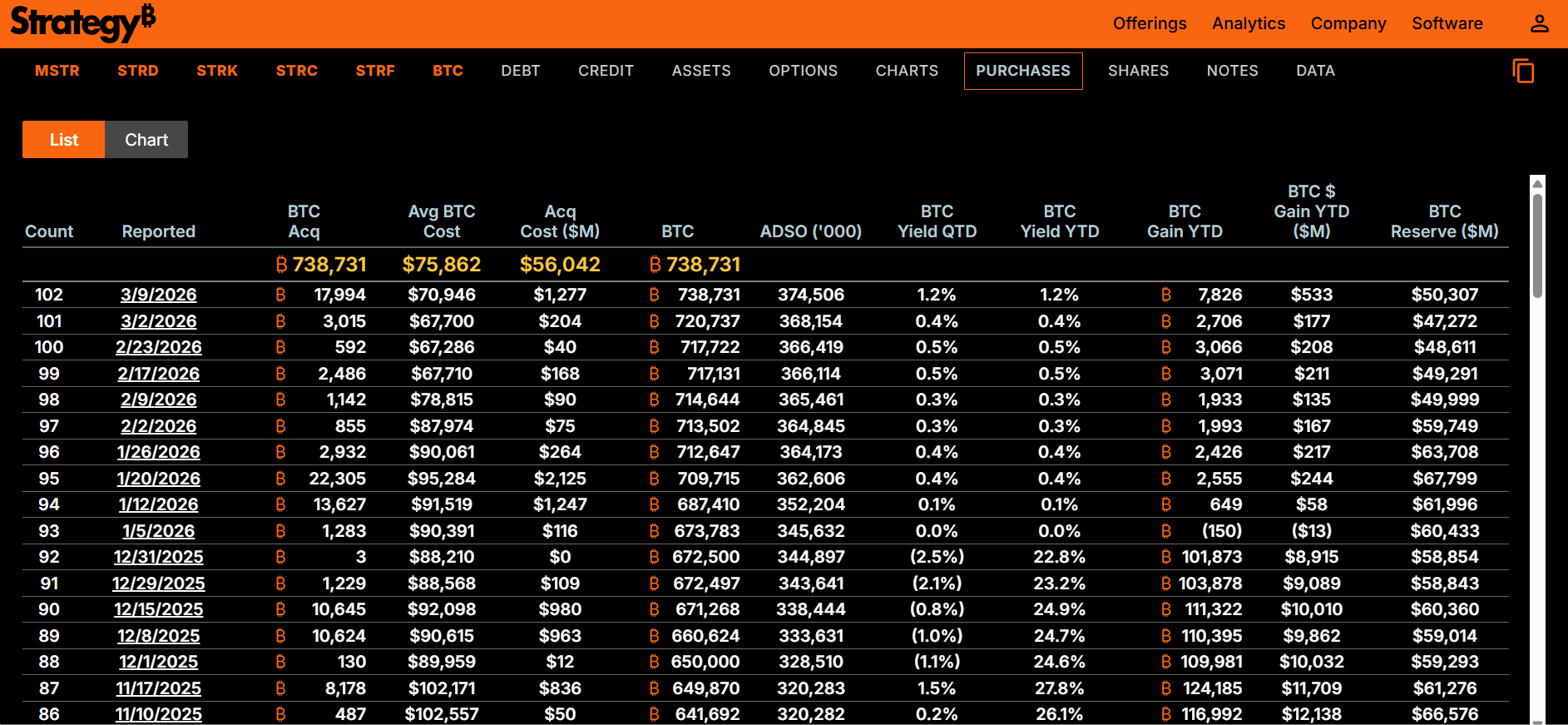The height and width of the screenshot is (725, 1568).
Task: Open the 3/9/2026 purchase report link
Action: tap(159, 295)
